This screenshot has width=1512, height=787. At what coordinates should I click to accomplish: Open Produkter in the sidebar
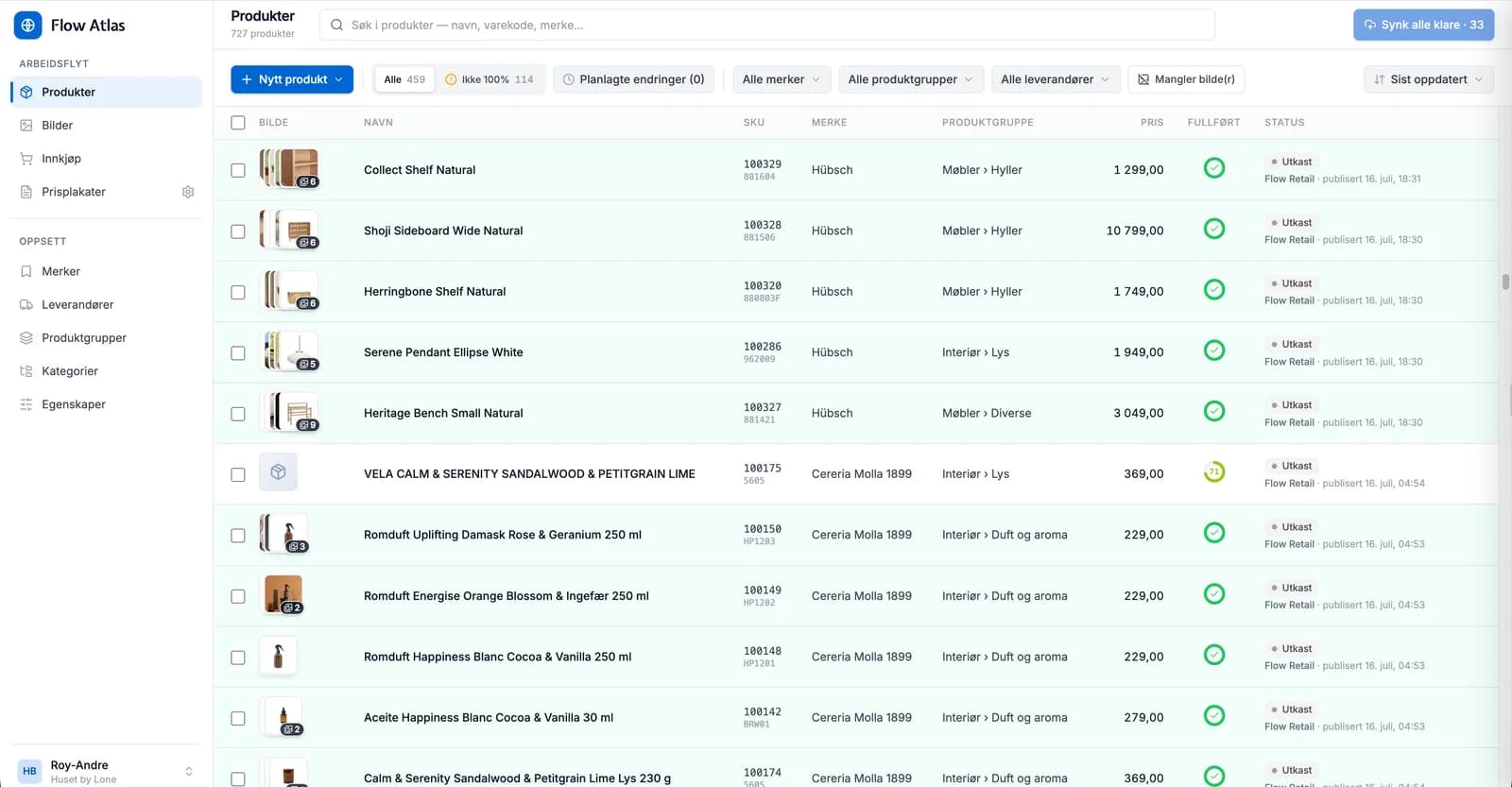[107, 92]
